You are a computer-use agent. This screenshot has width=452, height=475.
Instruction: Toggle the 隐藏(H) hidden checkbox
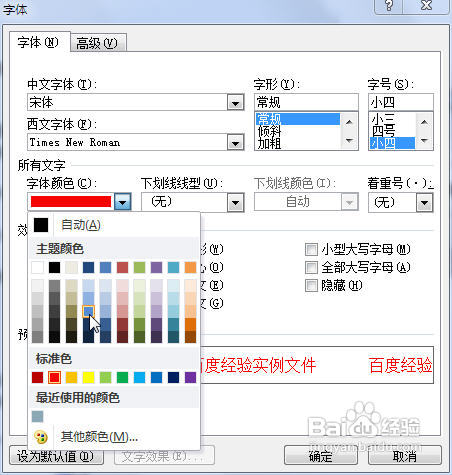point(311,285)
